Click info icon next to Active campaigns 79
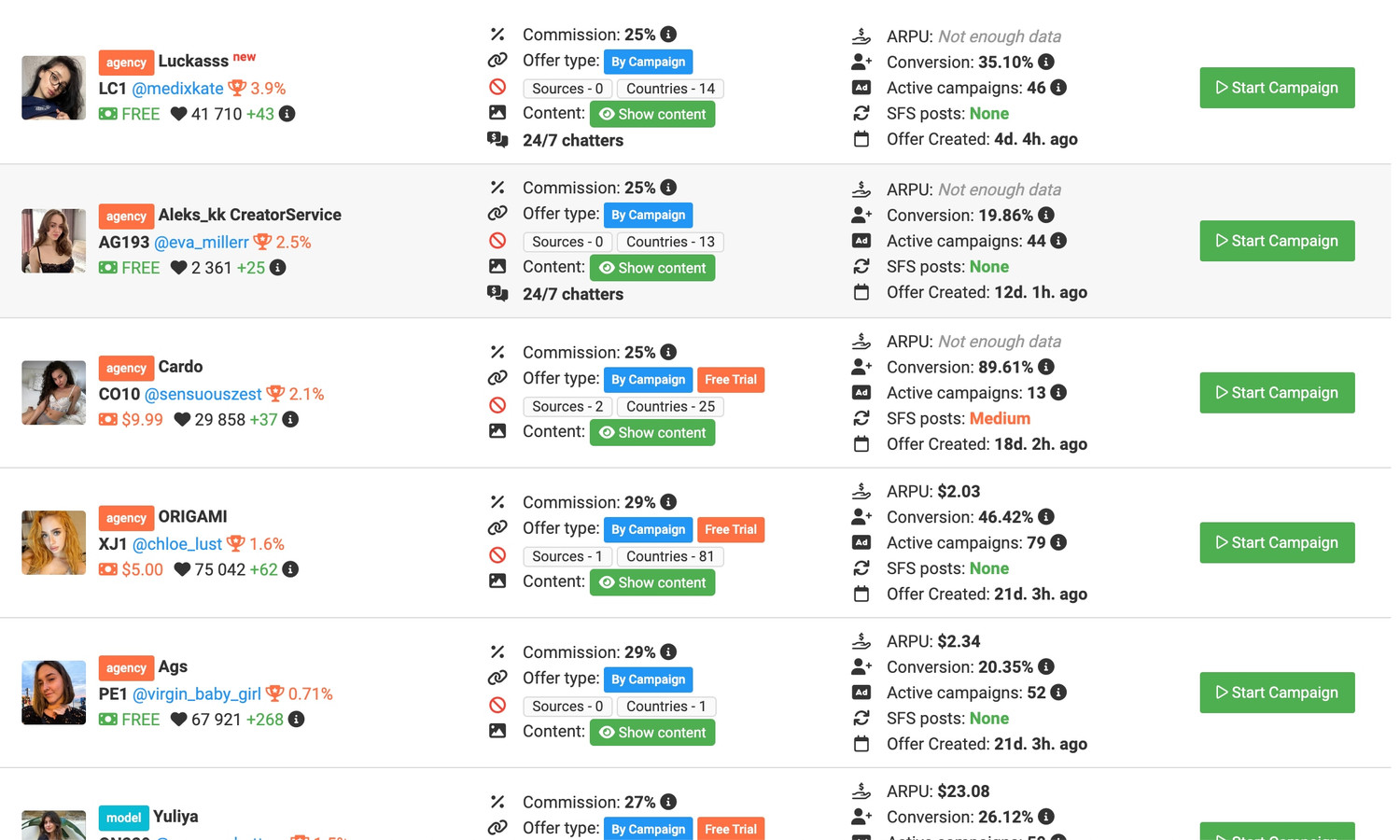The height and width of the screenshot is (840, 1400). [1058, 542]
